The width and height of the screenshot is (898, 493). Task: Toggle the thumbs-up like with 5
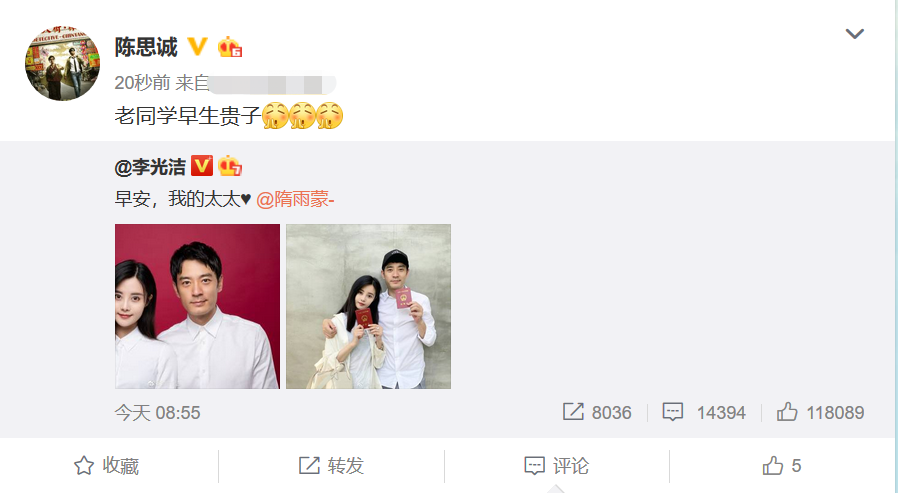click(x=781, y=466)
